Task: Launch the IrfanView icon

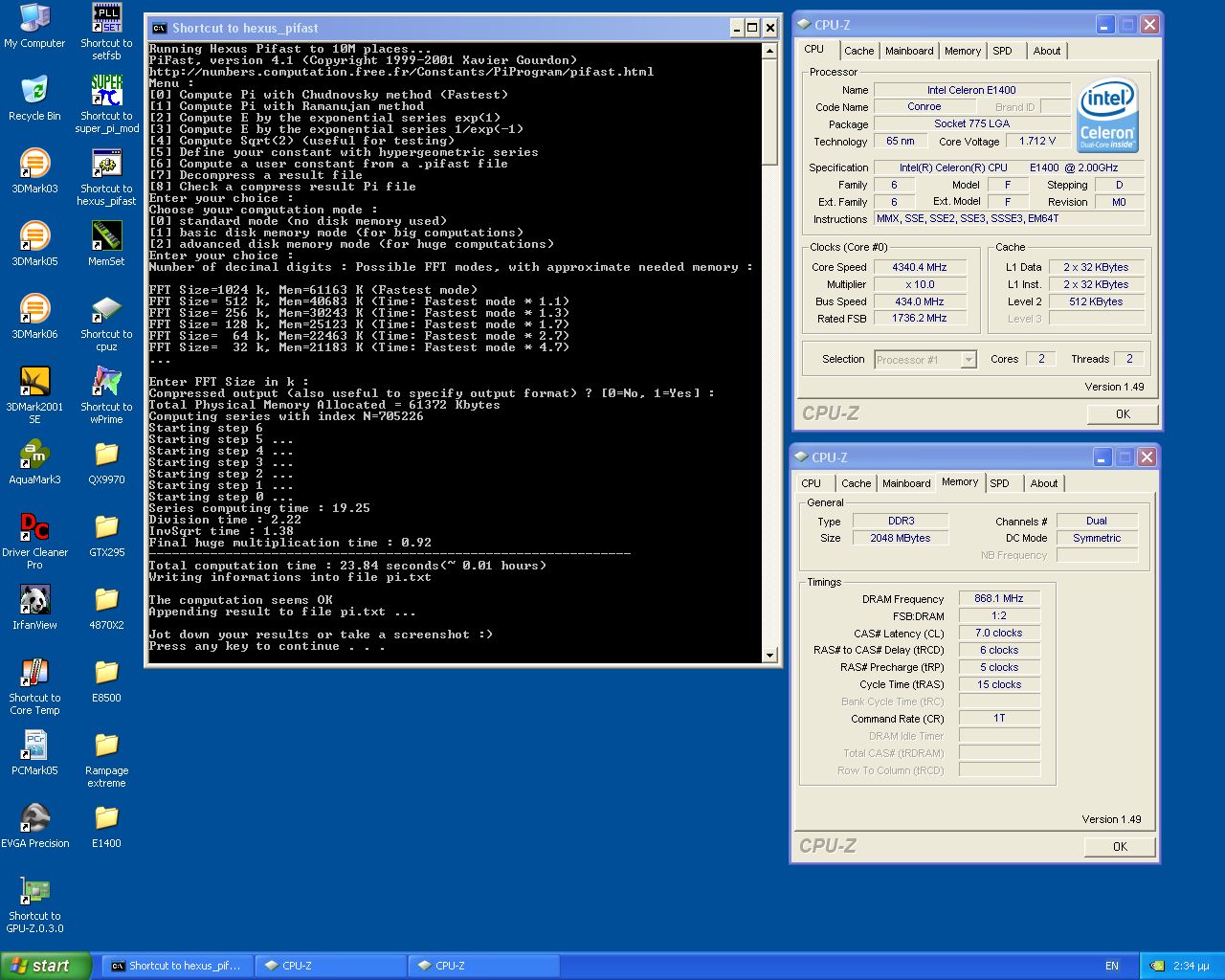Action: pyautogui.click(x=34, y=609)
